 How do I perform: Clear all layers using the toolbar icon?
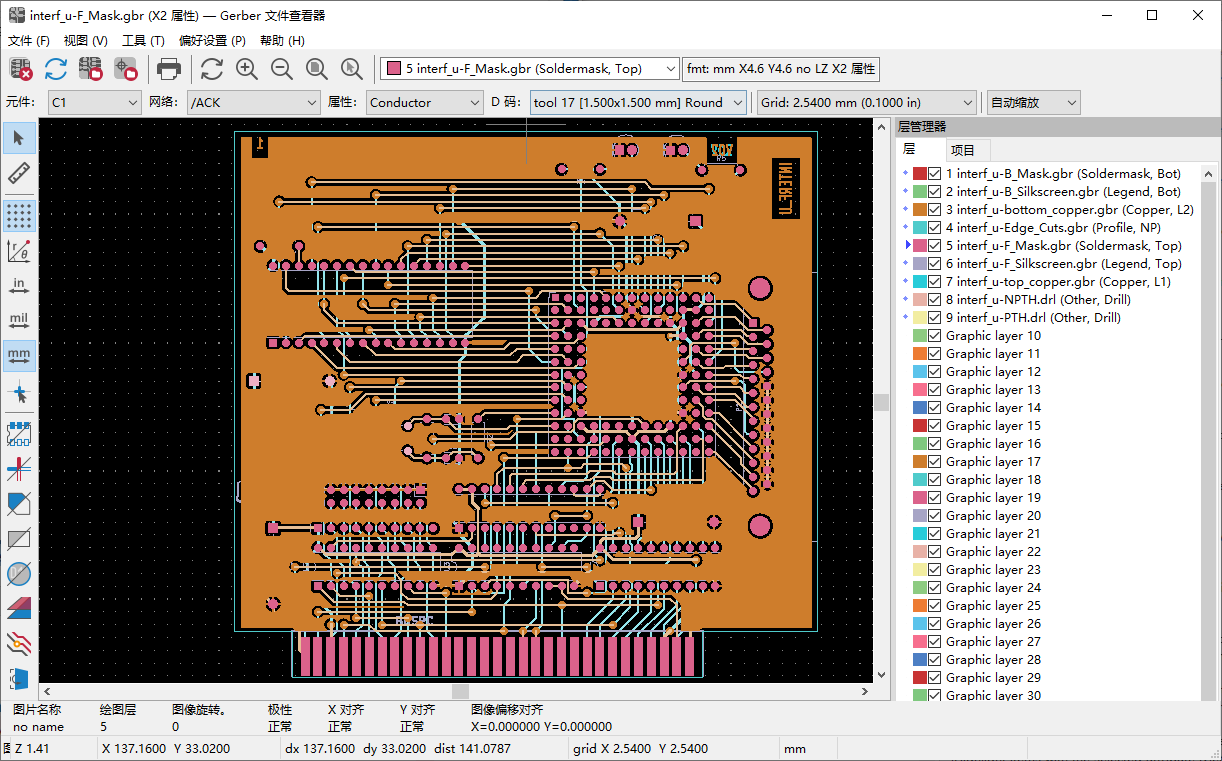(x=19, y=69)
